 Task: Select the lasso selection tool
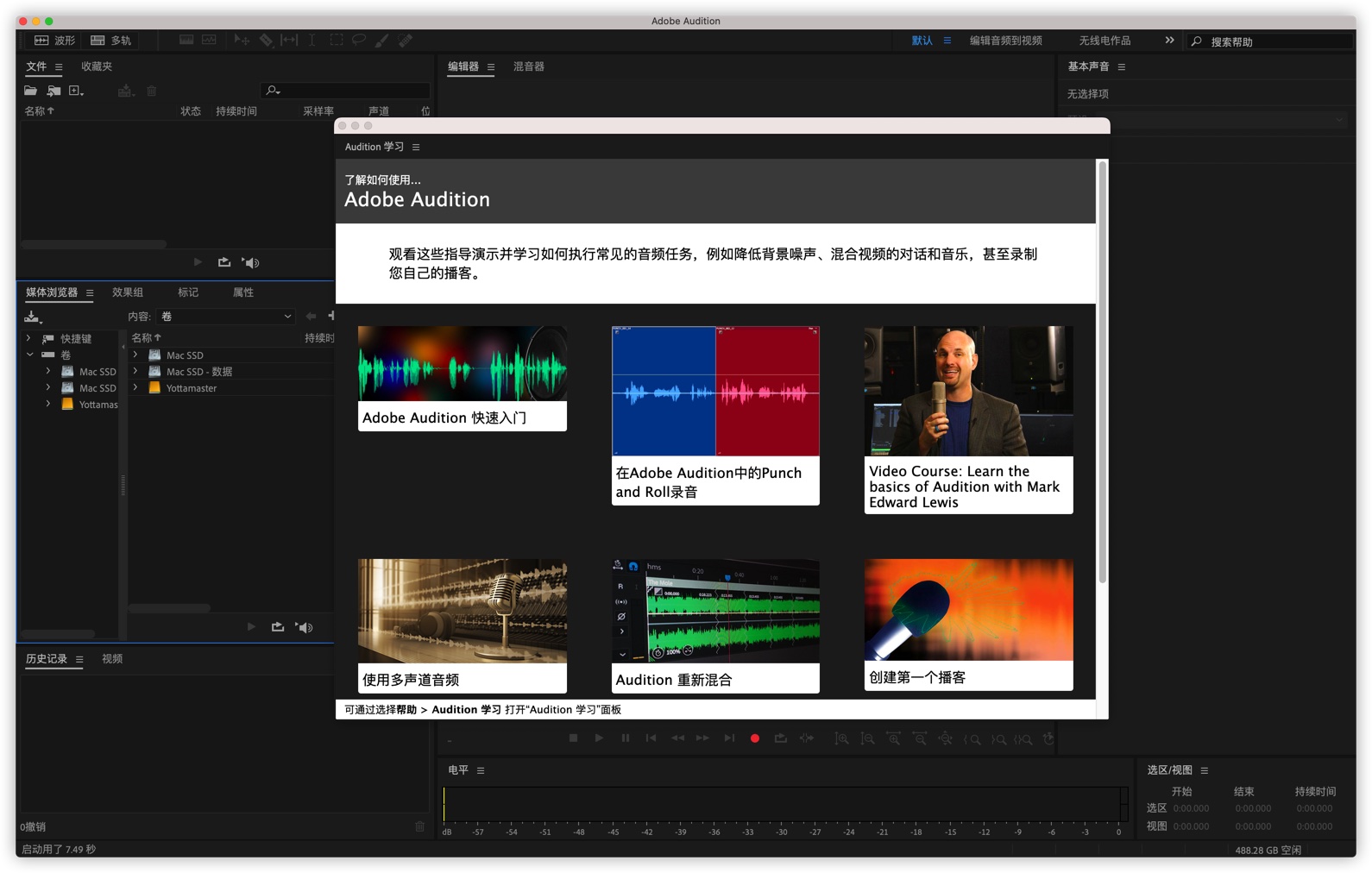359,41
